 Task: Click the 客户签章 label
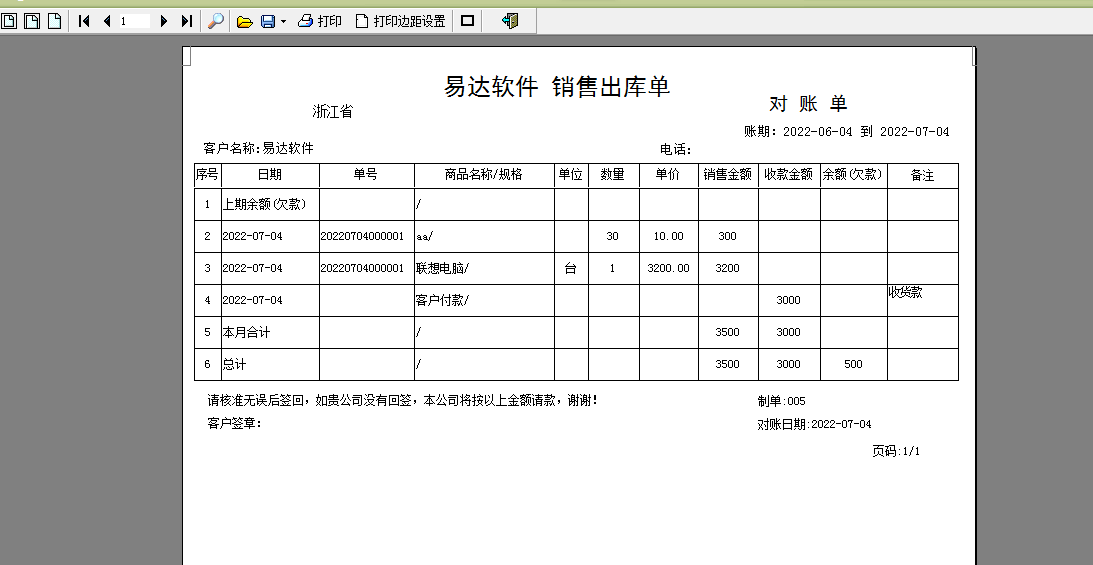pyautogui.click(x=234, y=423)
